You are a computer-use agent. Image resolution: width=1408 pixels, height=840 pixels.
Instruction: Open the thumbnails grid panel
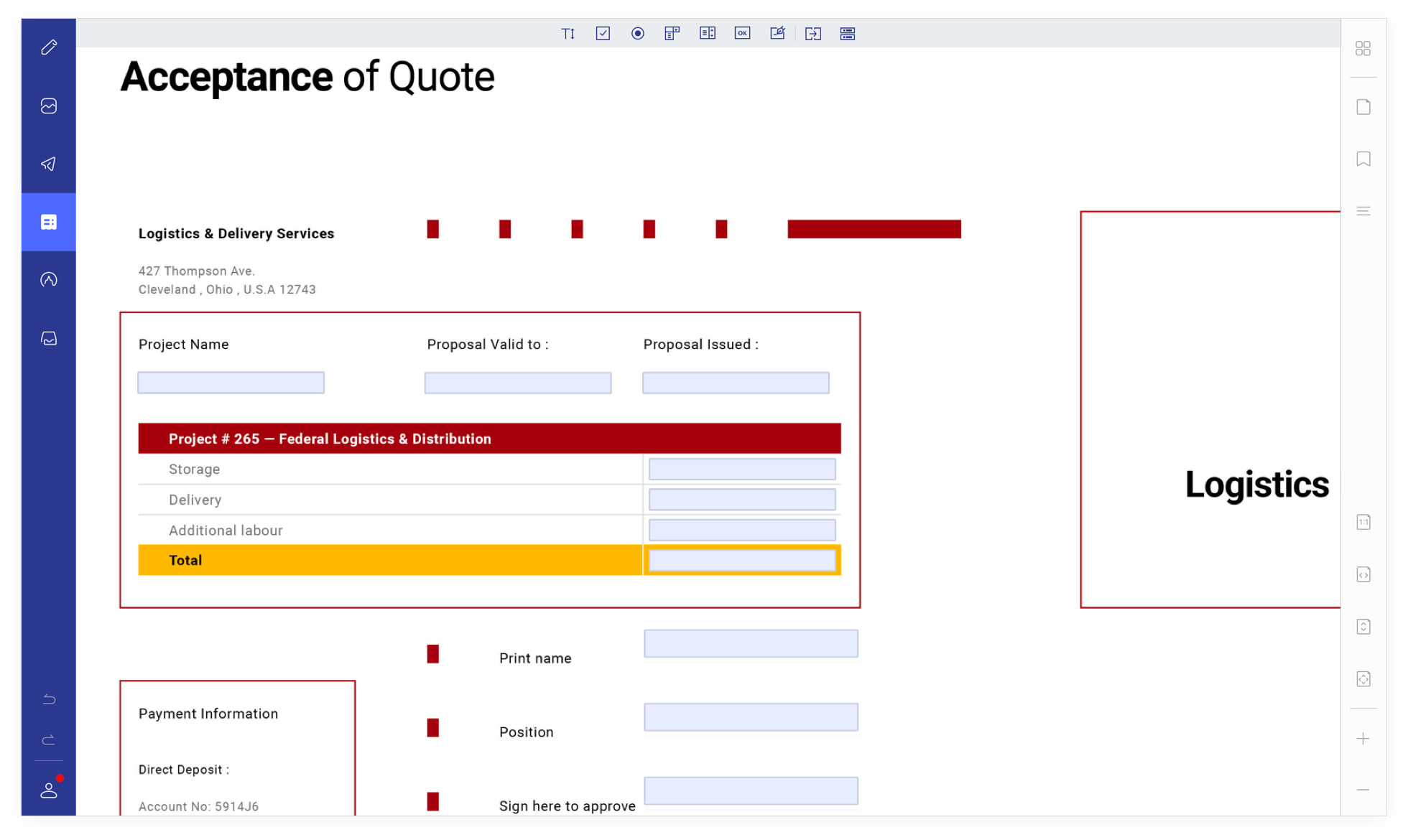click(x=1363, y=48)
